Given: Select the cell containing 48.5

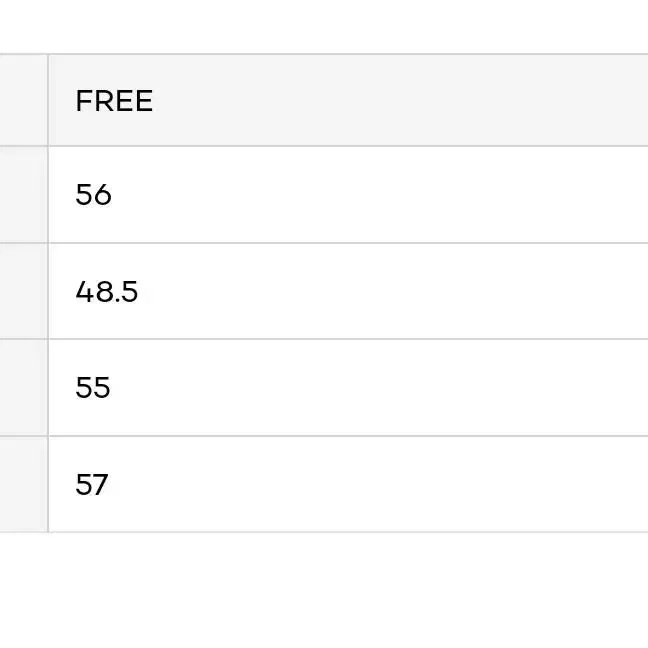Looking at the screenshot, I should click(348, 291).
